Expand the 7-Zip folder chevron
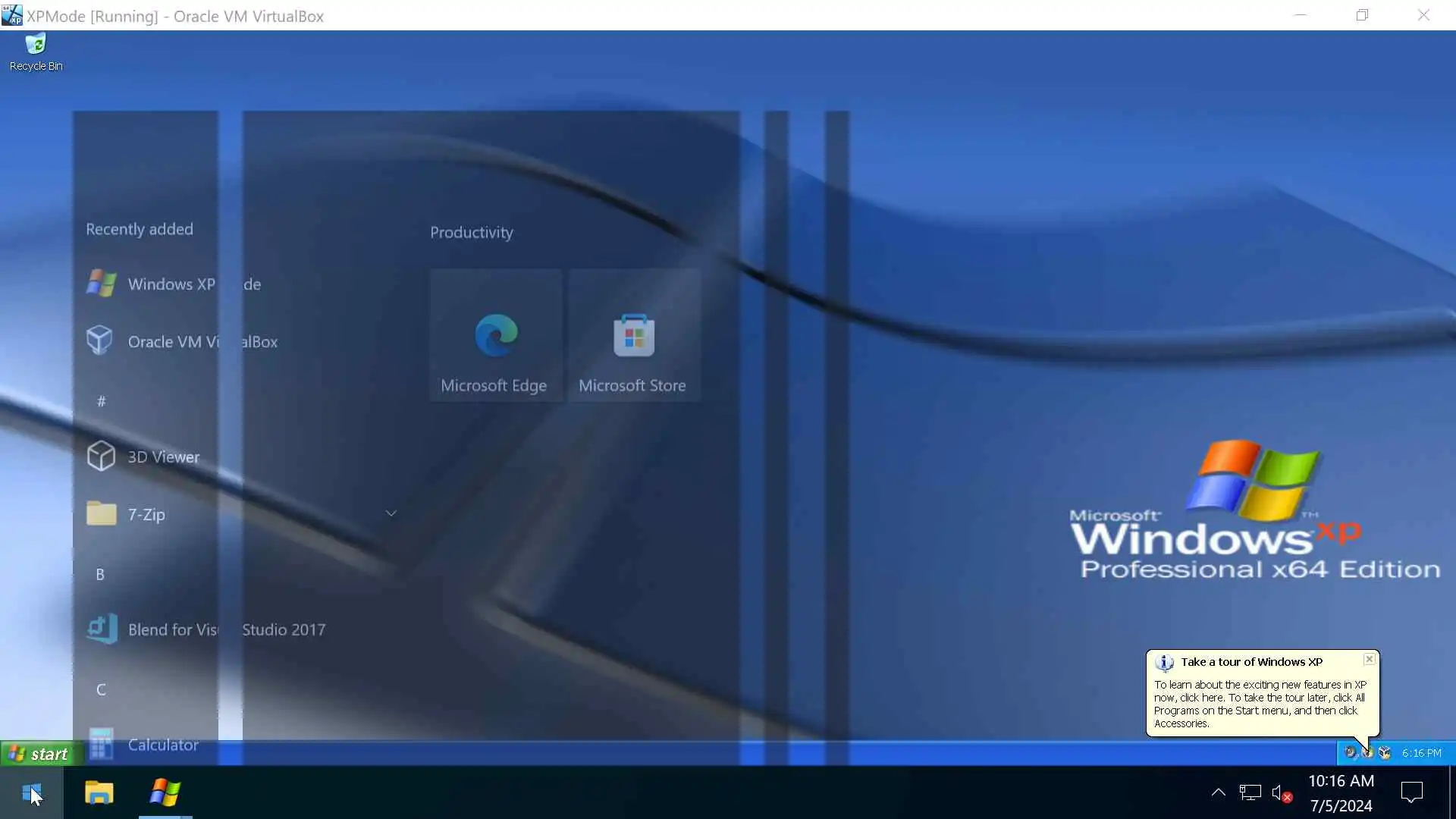This screenshot has height=819, width=1456. click(391, 513)
